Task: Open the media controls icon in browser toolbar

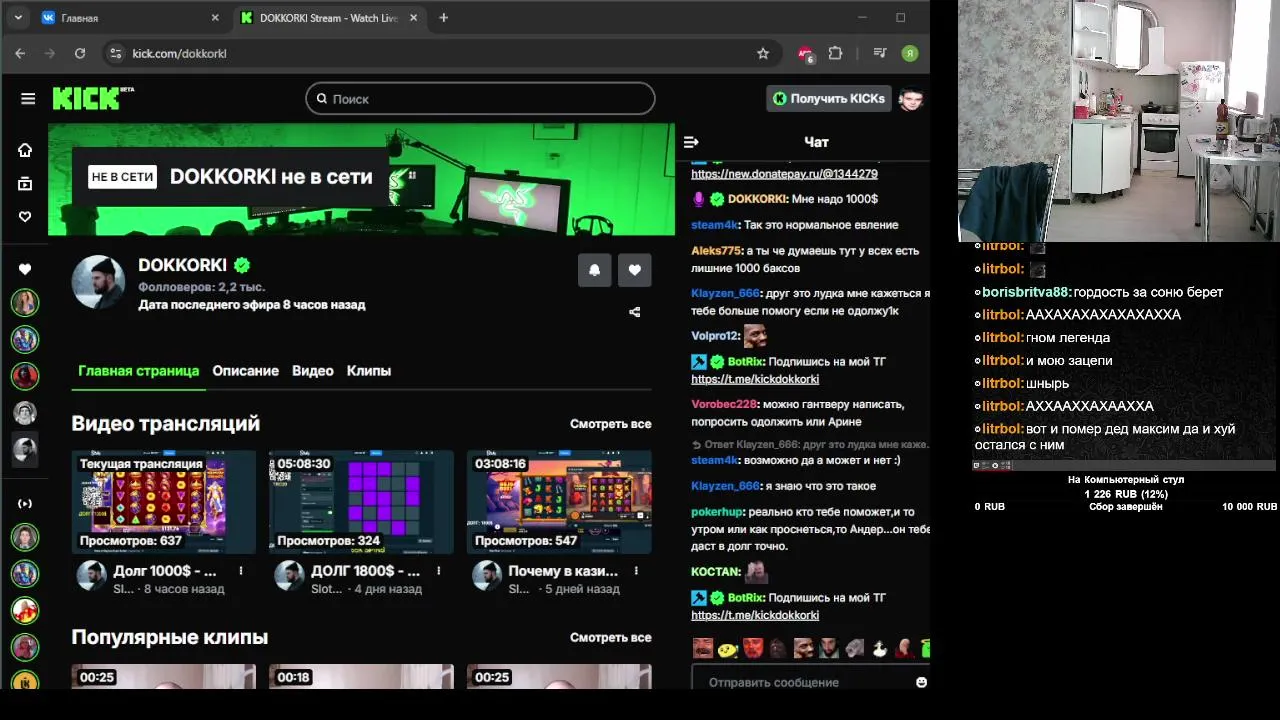Action: point(880,53)
